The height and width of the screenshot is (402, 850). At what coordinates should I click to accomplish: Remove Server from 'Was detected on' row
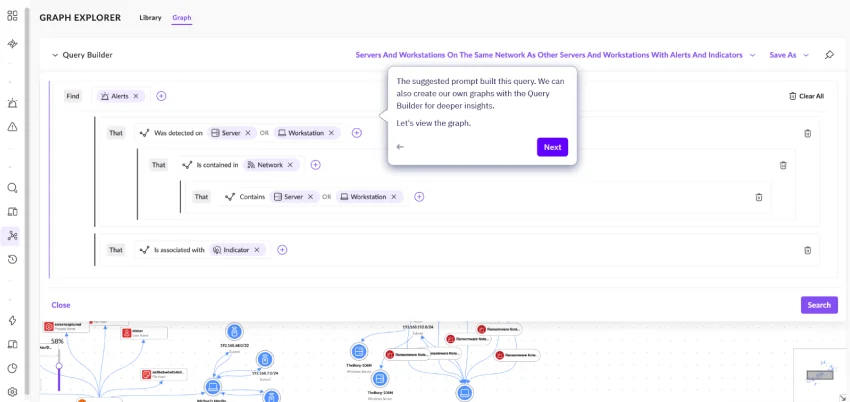pos(248,133)
